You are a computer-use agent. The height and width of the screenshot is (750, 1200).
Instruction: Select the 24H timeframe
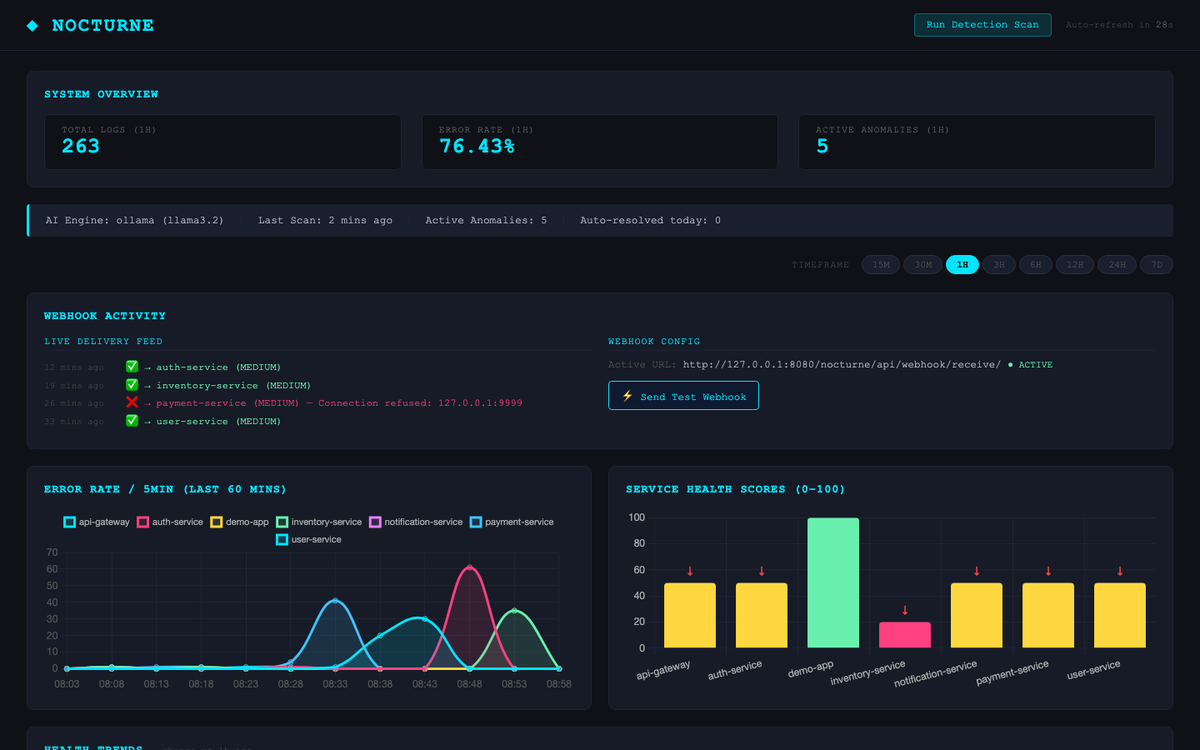[x=1117, y=265]
